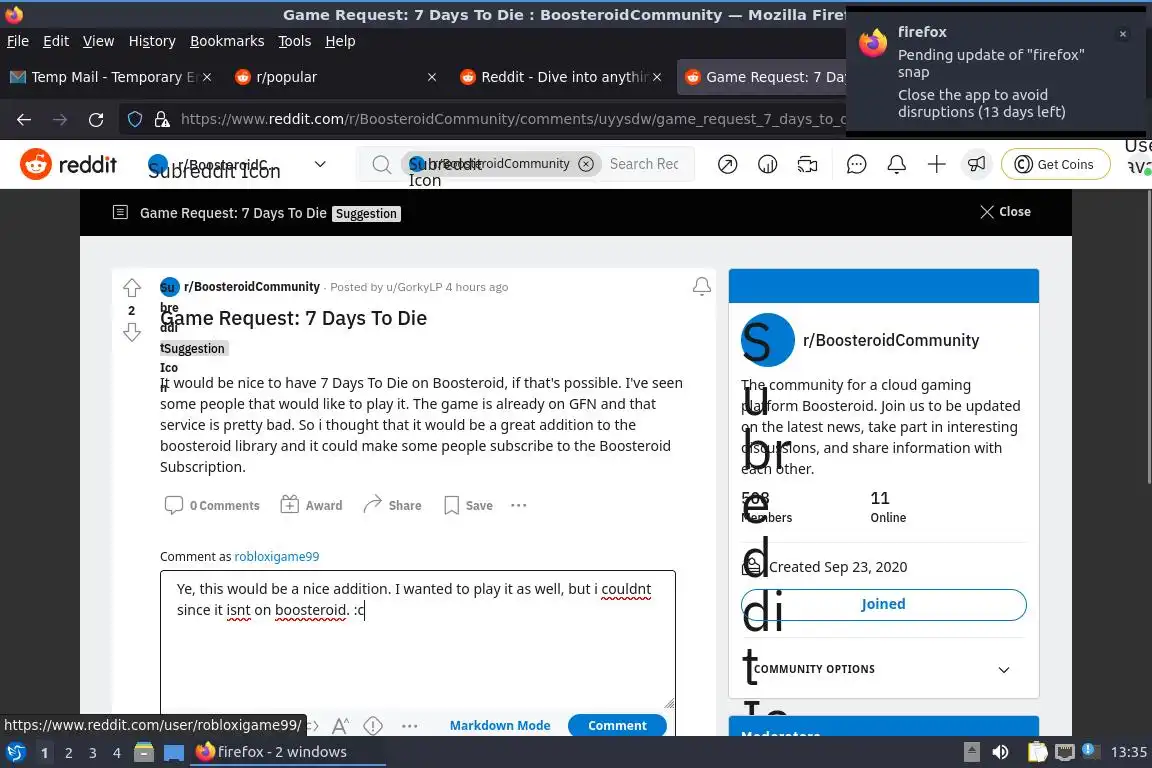Open the Help menu
This screenshot has height=768, width=1152.
pos(340,41)
